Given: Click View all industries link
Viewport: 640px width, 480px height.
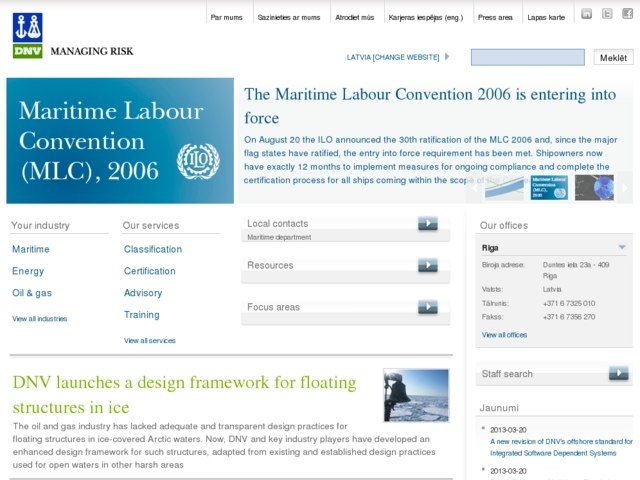Looking at the screenshot, I should tap(40, 319).
